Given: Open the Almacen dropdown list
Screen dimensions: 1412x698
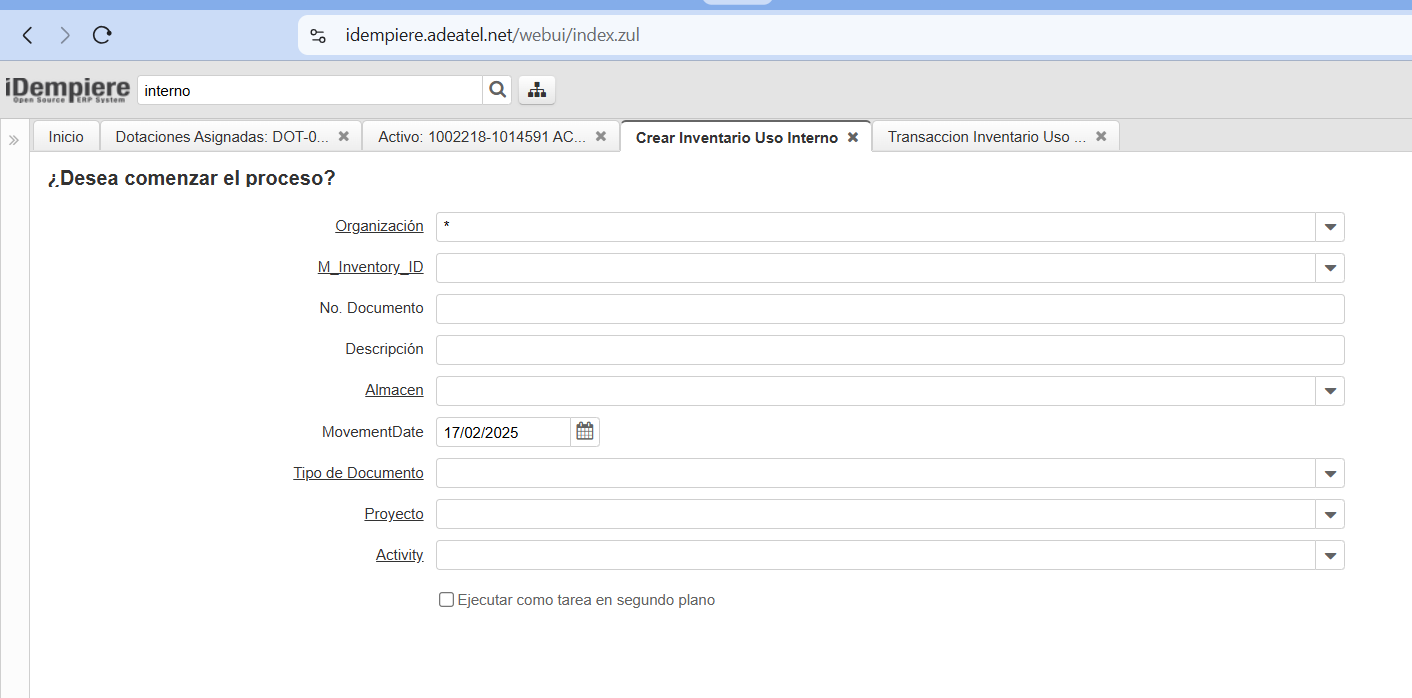Looking at the screenshot, I should pos(1330,391).
